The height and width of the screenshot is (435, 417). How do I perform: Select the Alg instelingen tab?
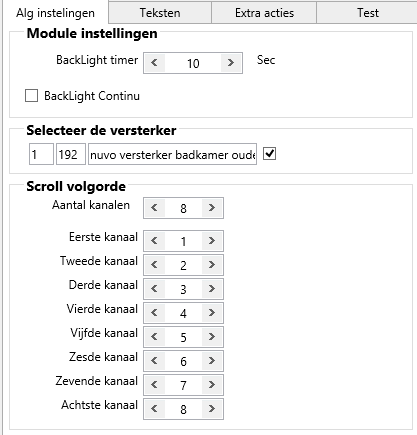coord(55,13)
